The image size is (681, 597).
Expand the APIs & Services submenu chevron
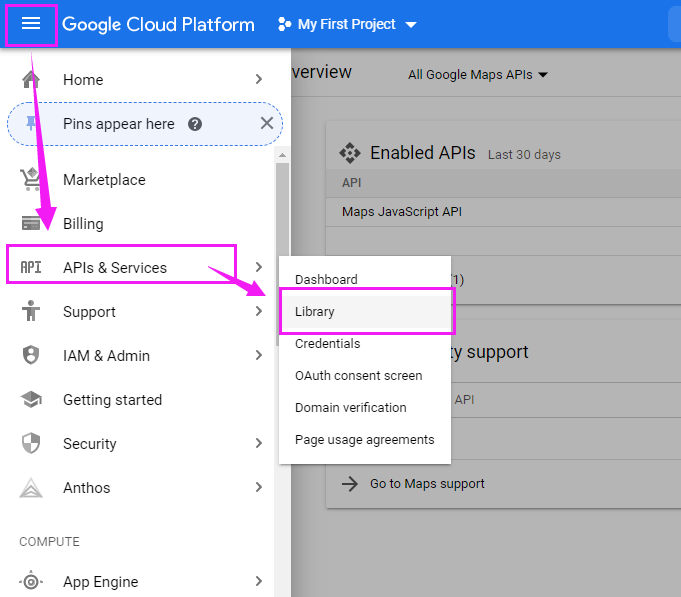point(259,267)
